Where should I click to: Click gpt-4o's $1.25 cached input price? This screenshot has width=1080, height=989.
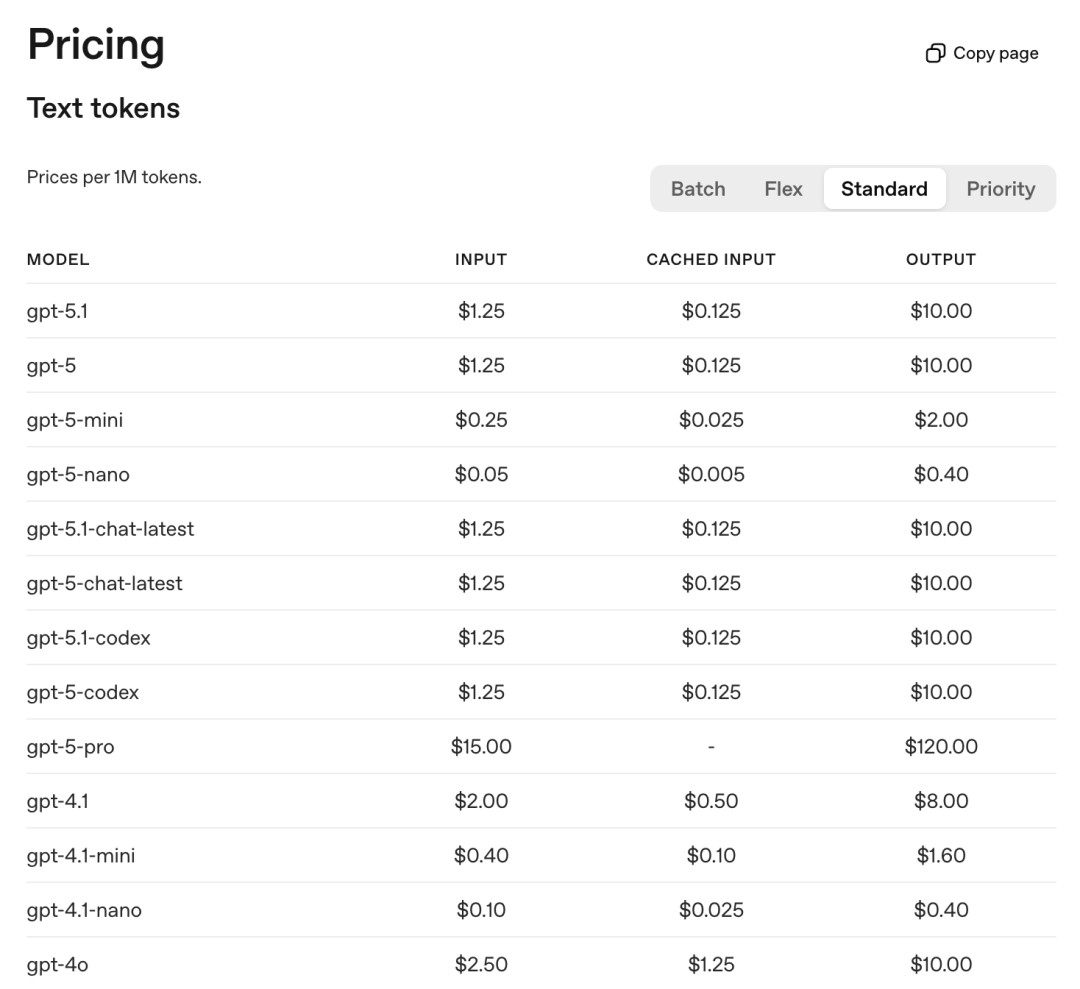[x=711, y=964]
